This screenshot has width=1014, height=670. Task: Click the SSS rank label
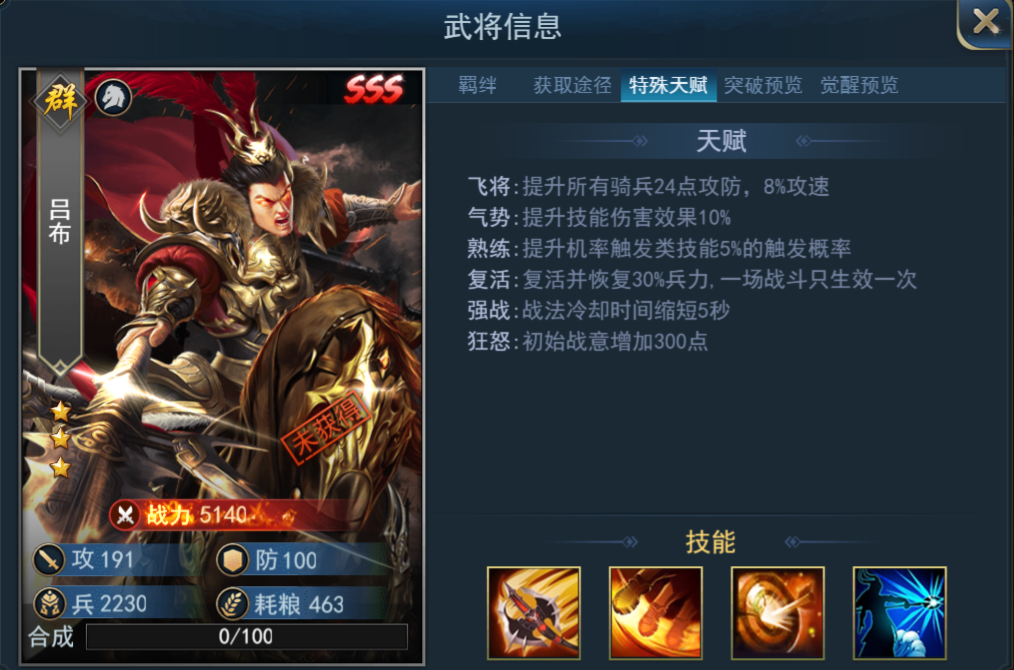(x=375, y=89)
